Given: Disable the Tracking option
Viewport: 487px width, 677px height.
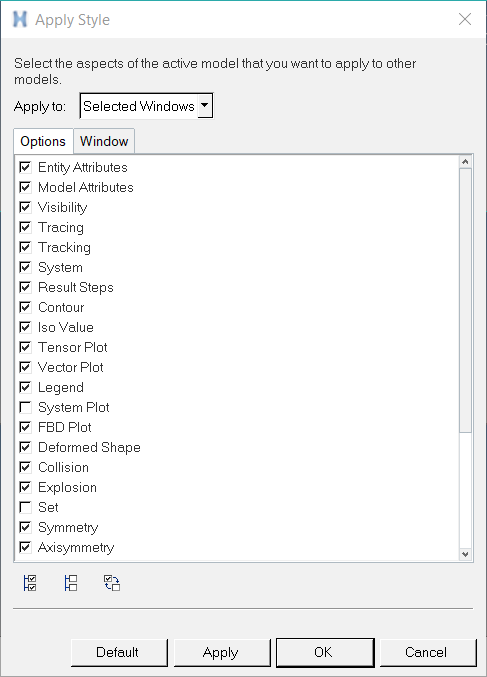Looking at the screenshot, I should (x=25, y=247).
